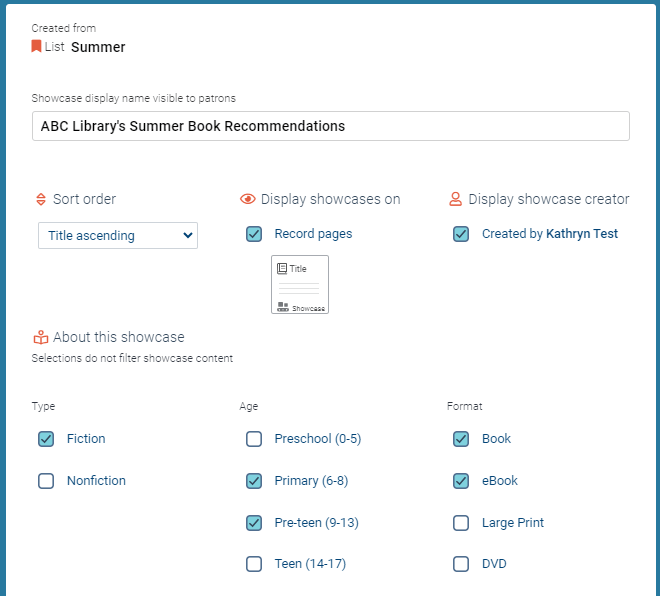Uncheck the Record pages checkbox

coord(254,234)
